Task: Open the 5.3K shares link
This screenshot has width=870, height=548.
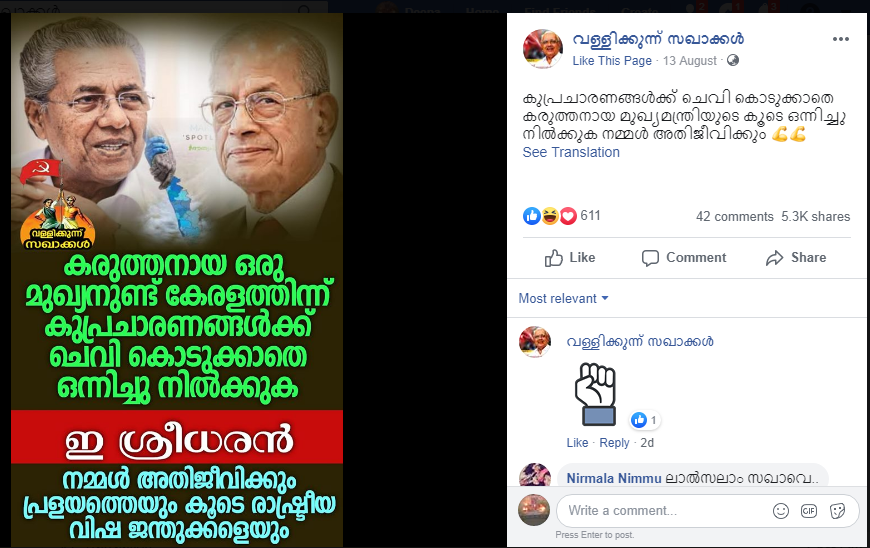Action: 816,217
